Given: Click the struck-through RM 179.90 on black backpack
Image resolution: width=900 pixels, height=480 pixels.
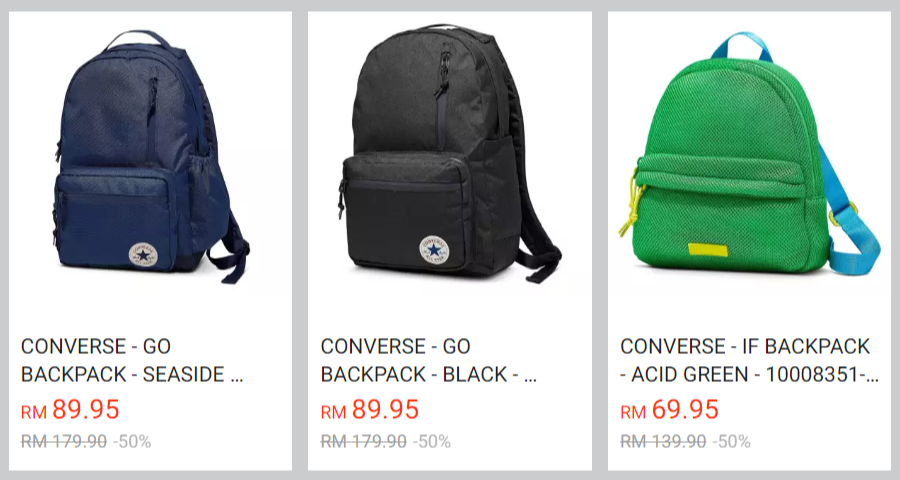Looking at the screenshot, I should [363, 442].
